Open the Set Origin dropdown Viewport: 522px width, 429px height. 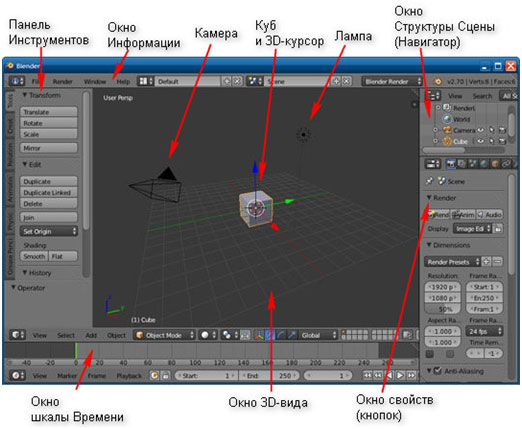[49, 231]
